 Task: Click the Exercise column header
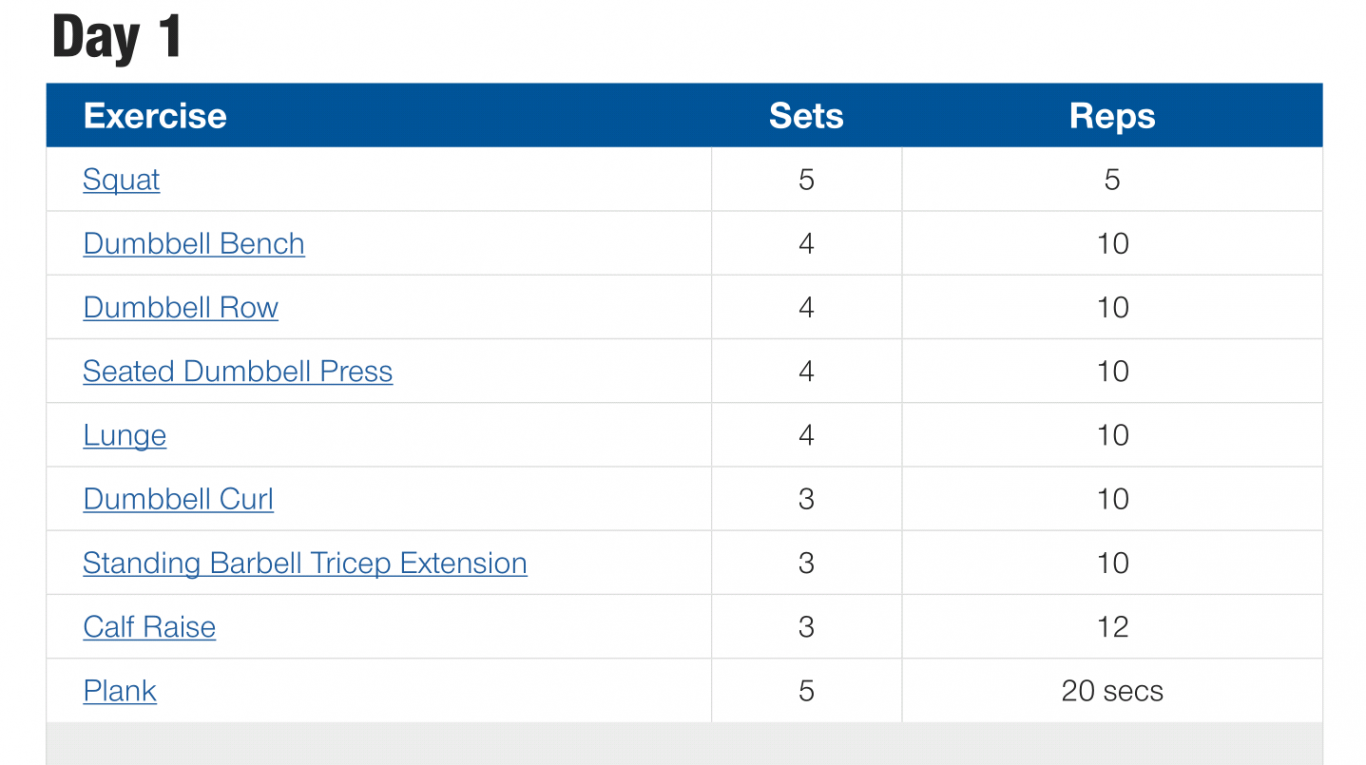tap(155, 116)
